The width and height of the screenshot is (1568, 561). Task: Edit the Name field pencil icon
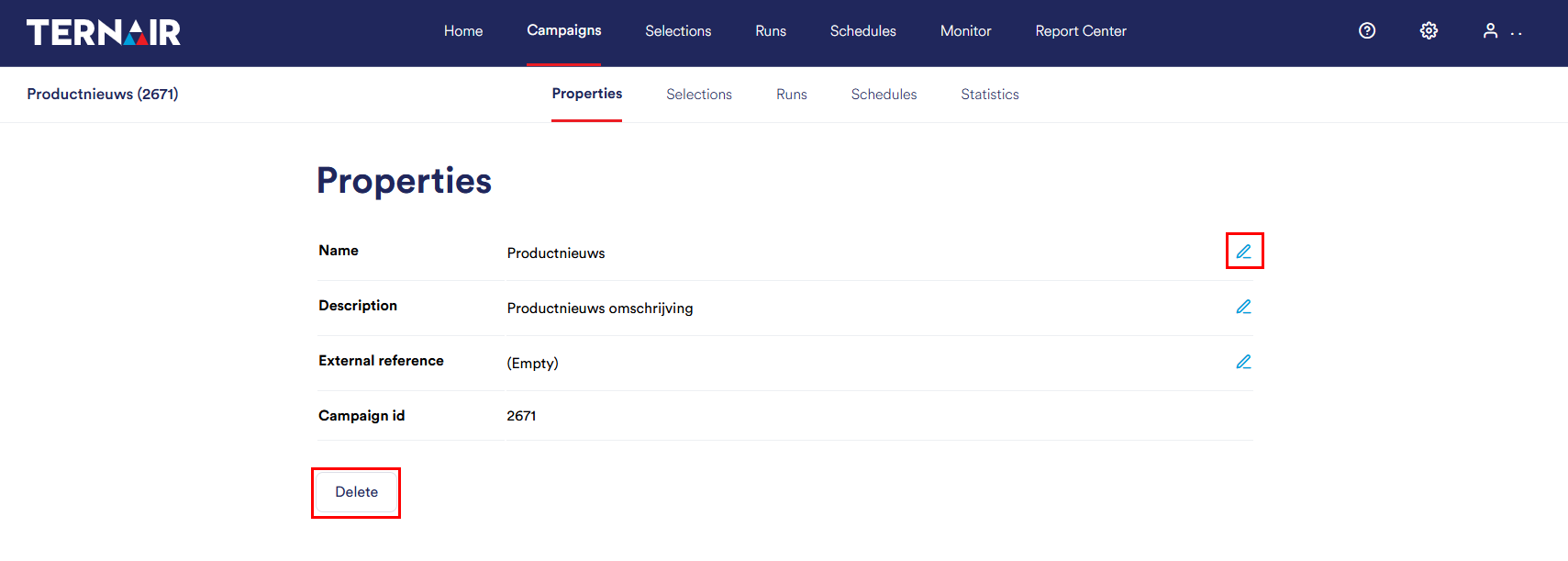1244,252
